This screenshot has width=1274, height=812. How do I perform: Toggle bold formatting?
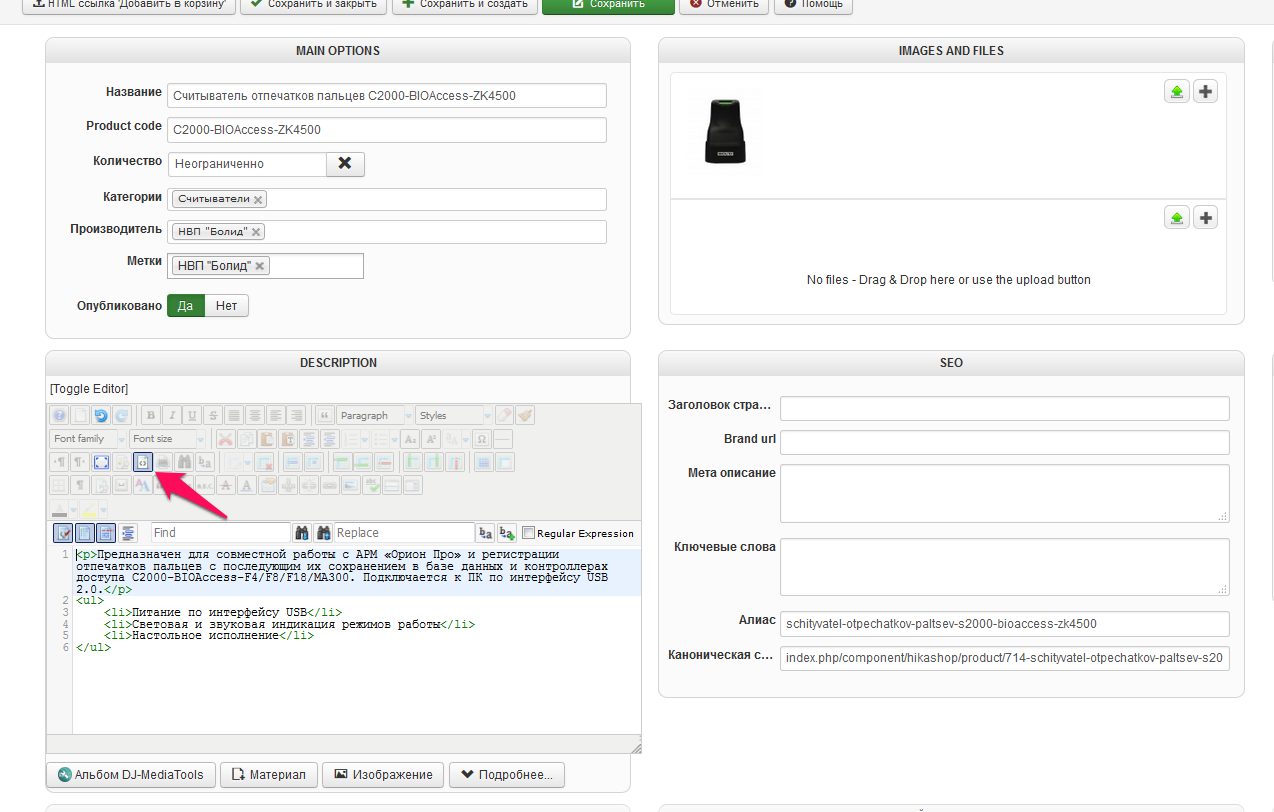[x=151, y=416]
